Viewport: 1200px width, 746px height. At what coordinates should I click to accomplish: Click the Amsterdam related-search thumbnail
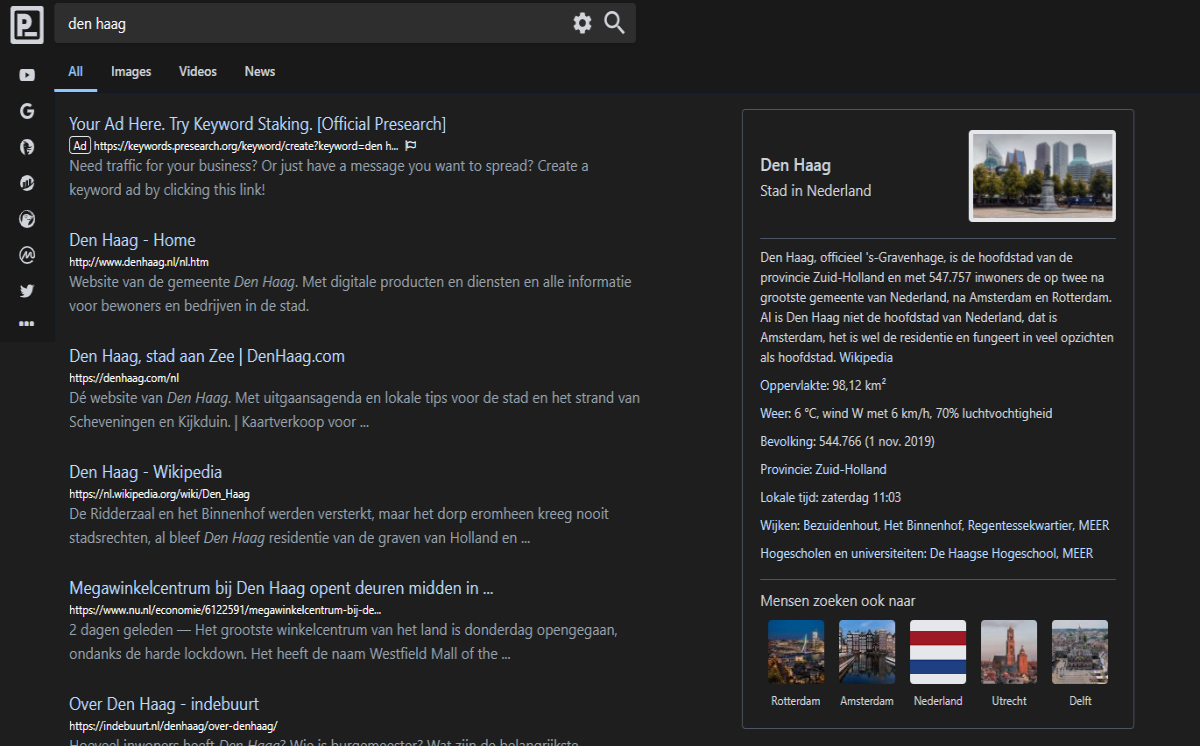point(867,652)
